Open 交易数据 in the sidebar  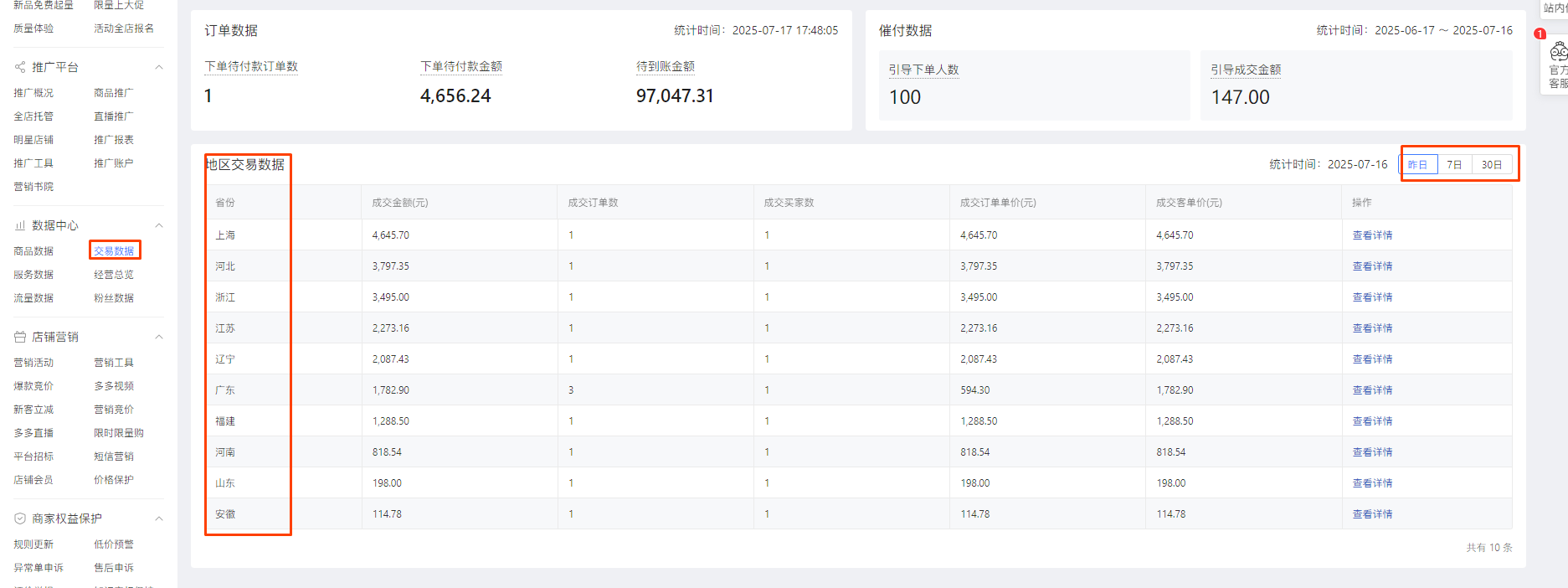coord(114,250)
